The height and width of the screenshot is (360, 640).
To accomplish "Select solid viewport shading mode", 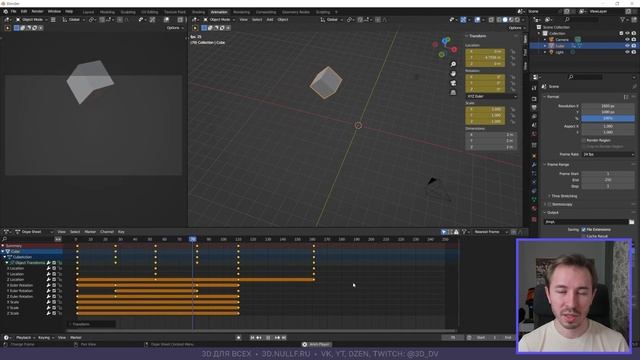I will tap(505, 19).
